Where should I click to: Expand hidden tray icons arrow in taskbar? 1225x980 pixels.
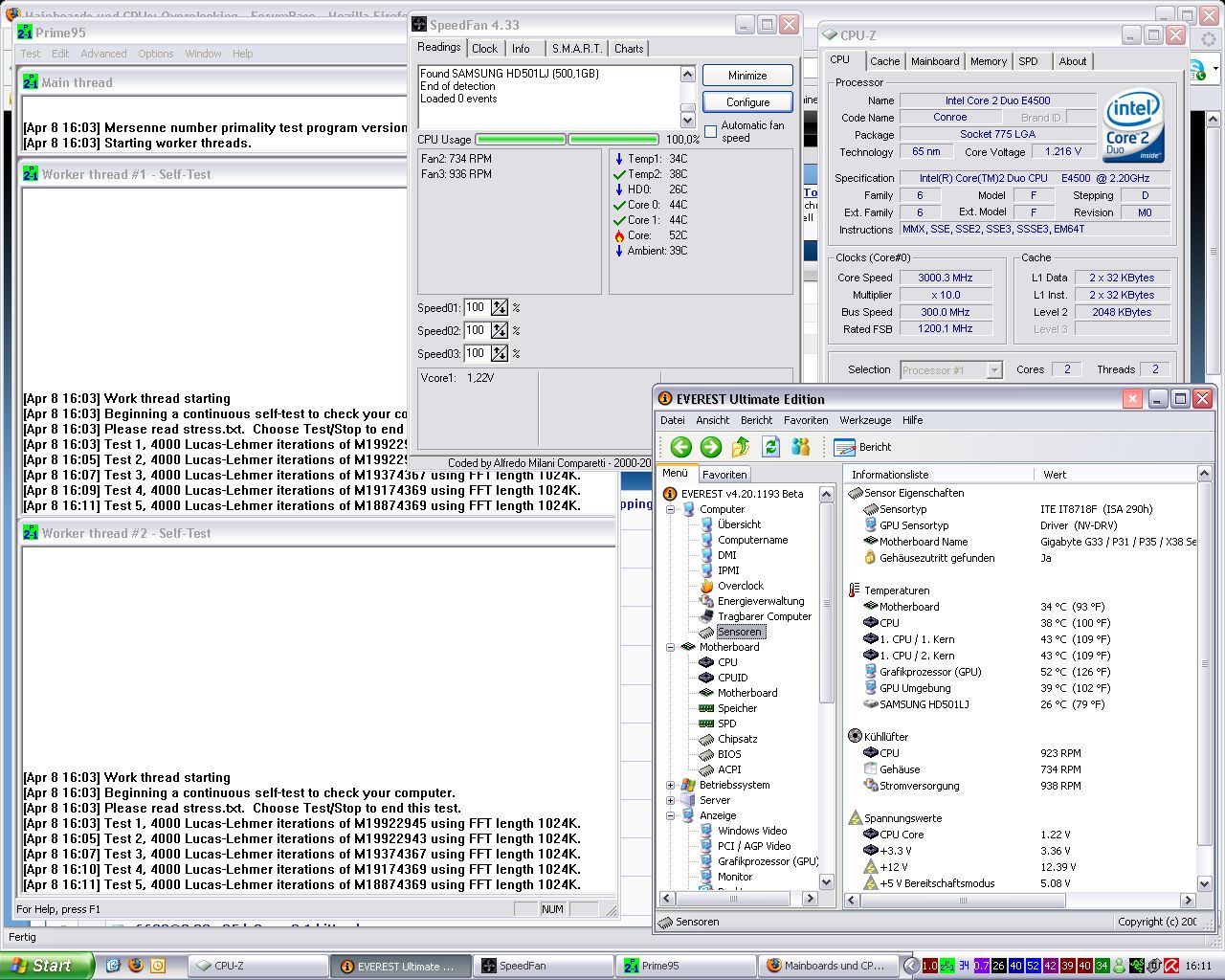(x=911, y=966)
